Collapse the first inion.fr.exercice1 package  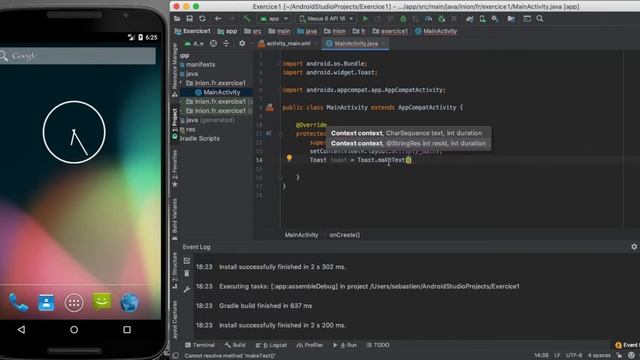[181, 83]
